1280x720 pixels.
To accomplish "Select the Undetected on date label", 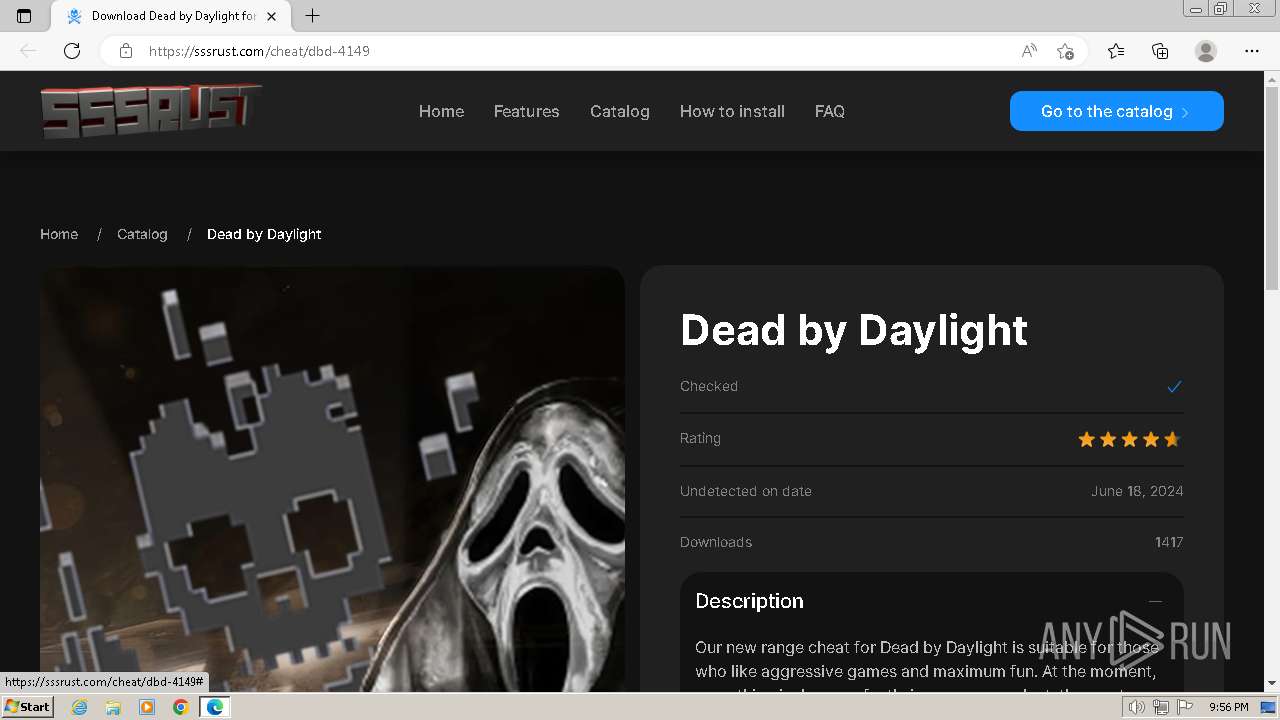I will tap(746, 491).
